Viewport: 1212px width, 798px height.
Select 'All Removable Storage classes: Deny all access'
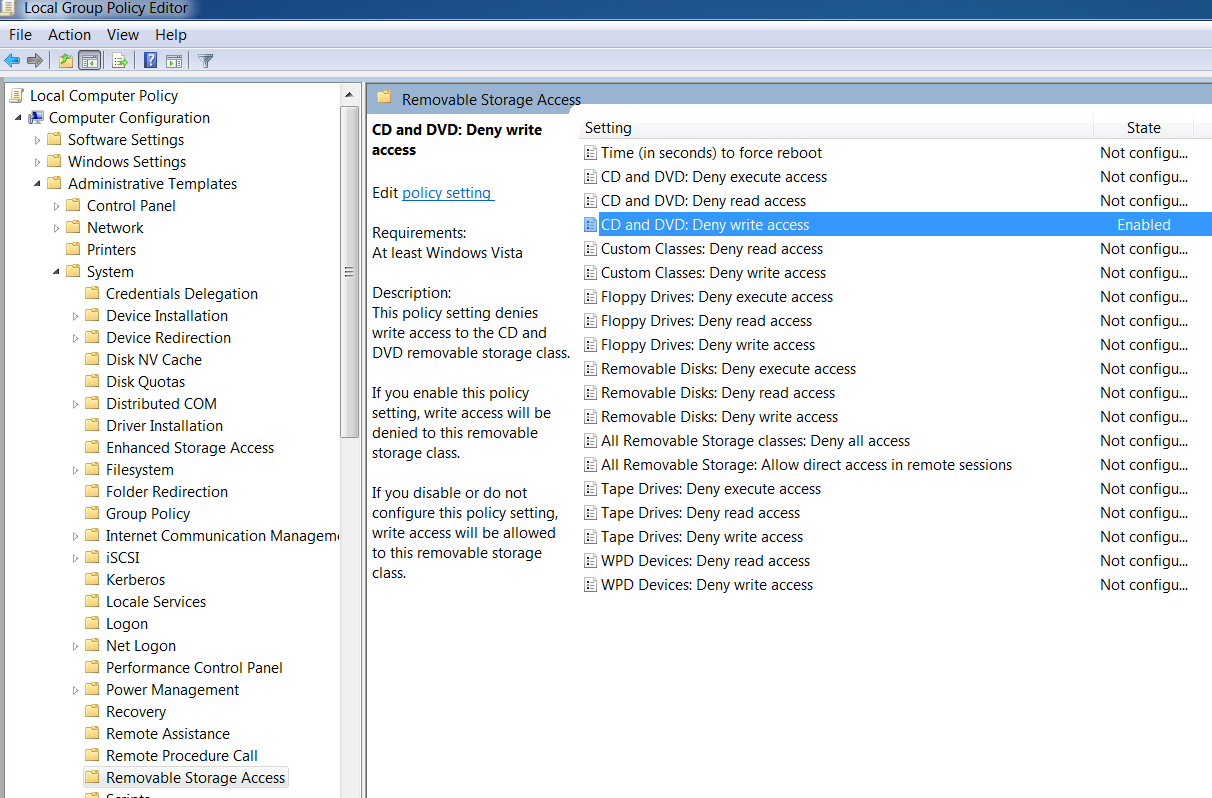(755, 441)
